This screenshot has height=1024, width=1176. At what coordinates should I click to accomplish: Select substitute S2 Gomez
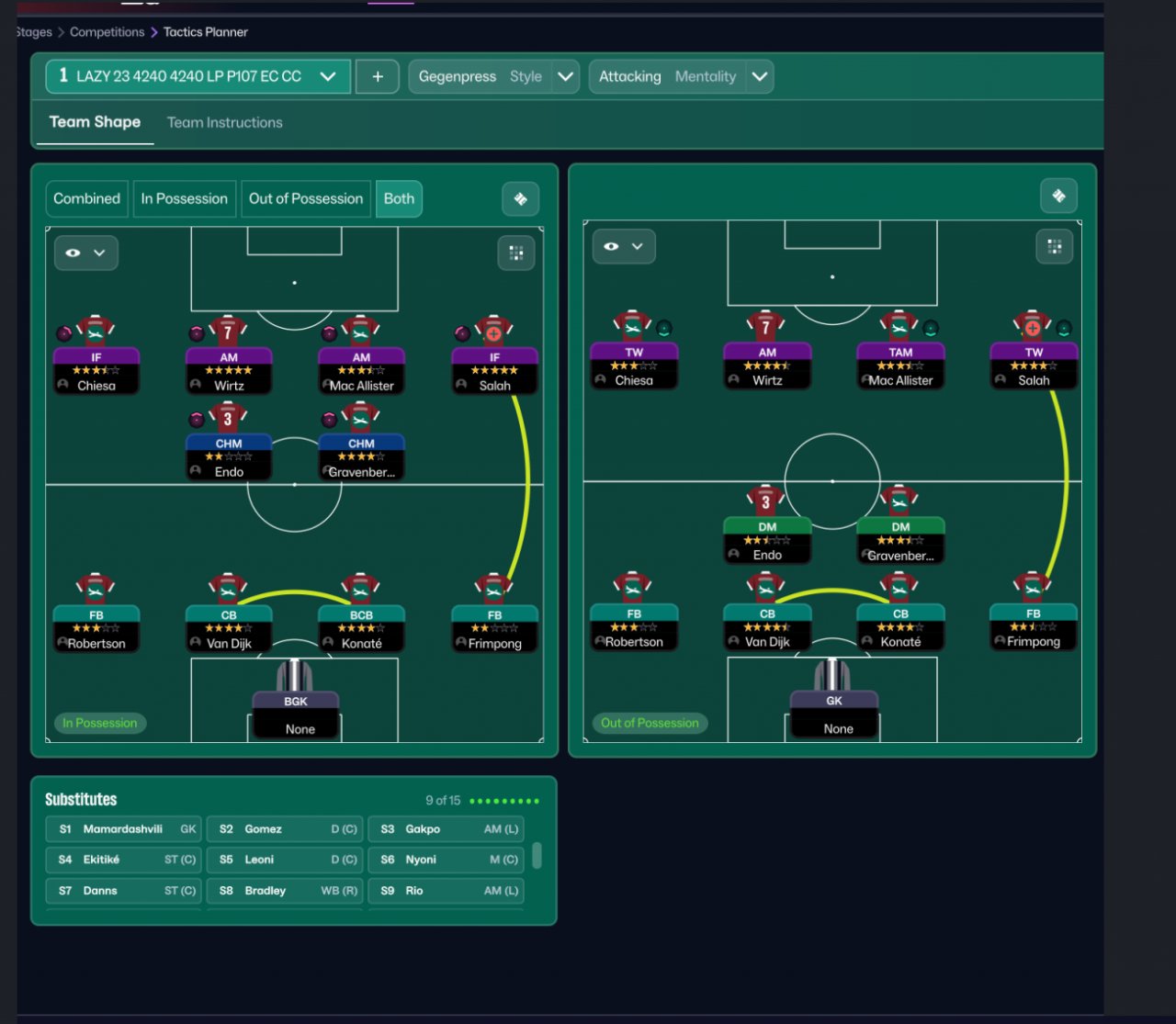(x=285, y=829)
